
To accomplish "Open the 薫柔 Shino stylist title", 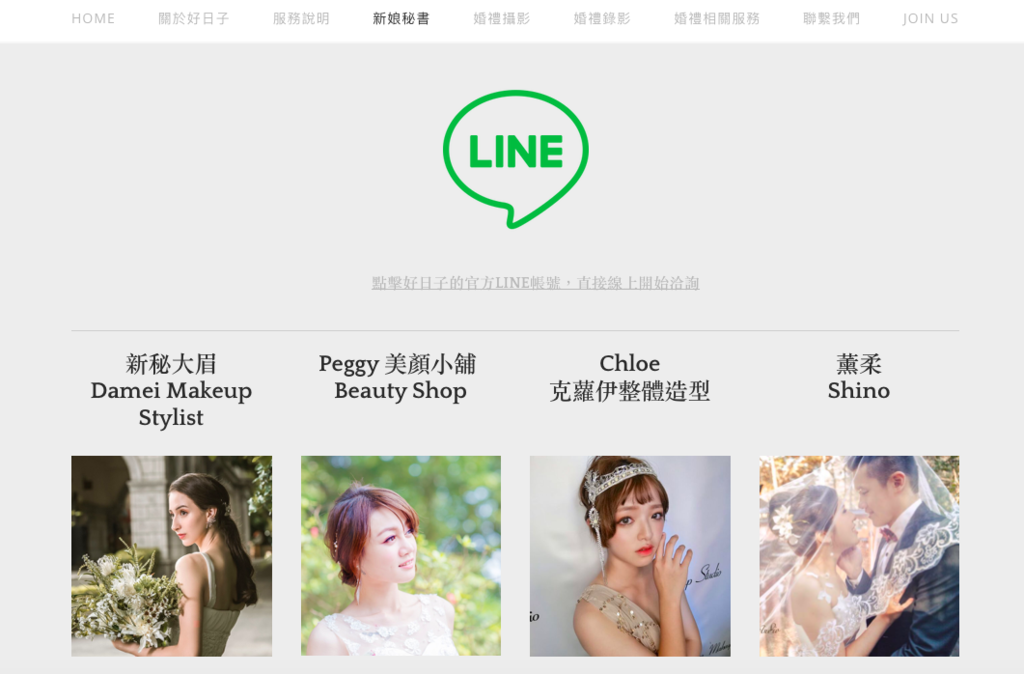I will coord(859,377).
